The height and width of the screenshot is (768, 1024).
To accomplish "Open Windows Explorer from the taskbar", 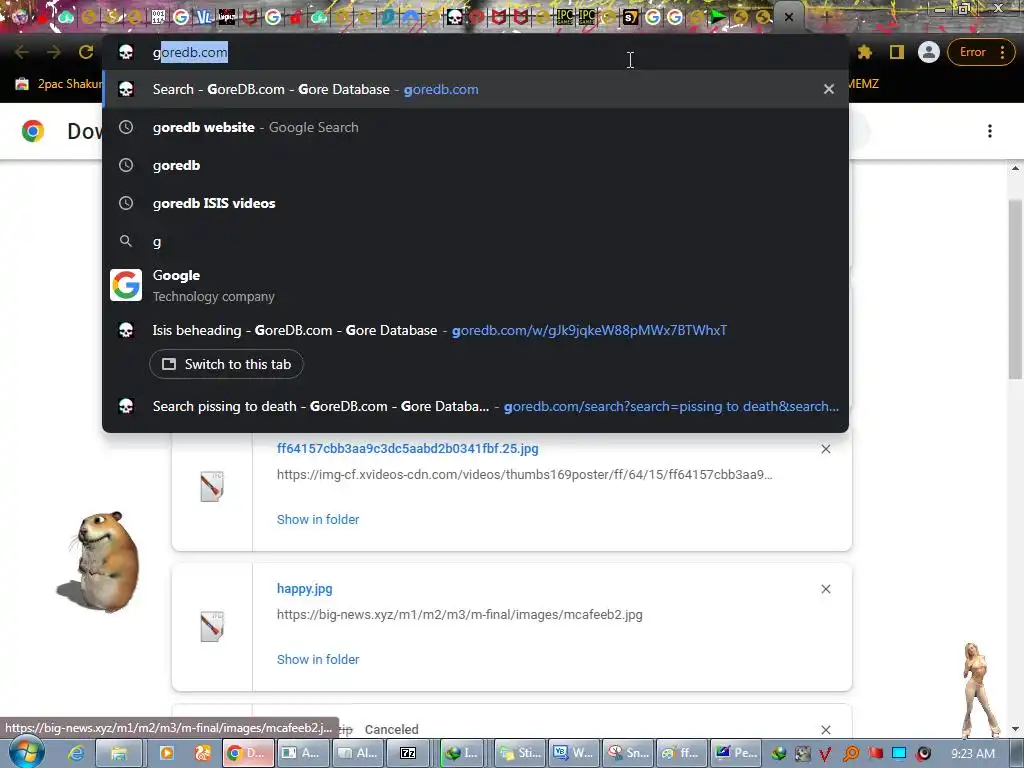I will (x=119, y=753).
